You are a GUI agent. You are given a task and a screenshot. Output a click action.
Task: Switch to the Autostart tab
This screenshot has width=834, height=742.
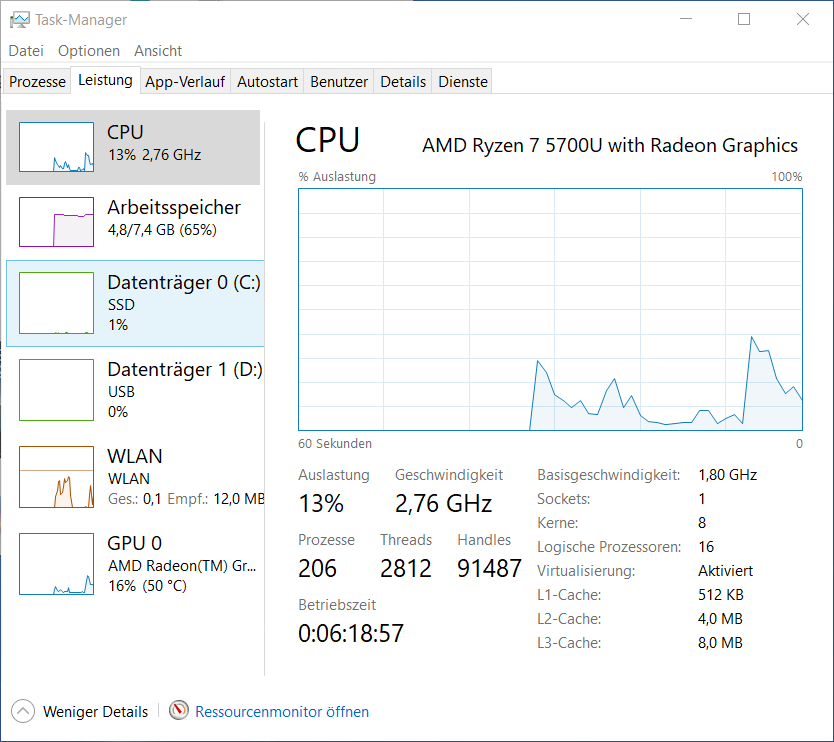coord(268,82)
